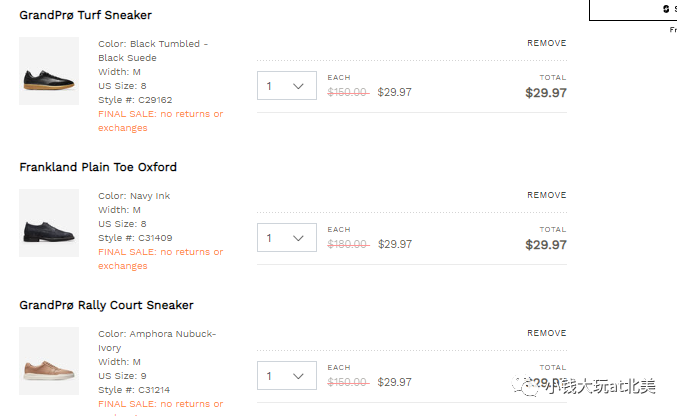Open the GrandPrø Turf Sneaker title link
The width and height of the screenshot is (677, 416).
[x=86, y=16]
